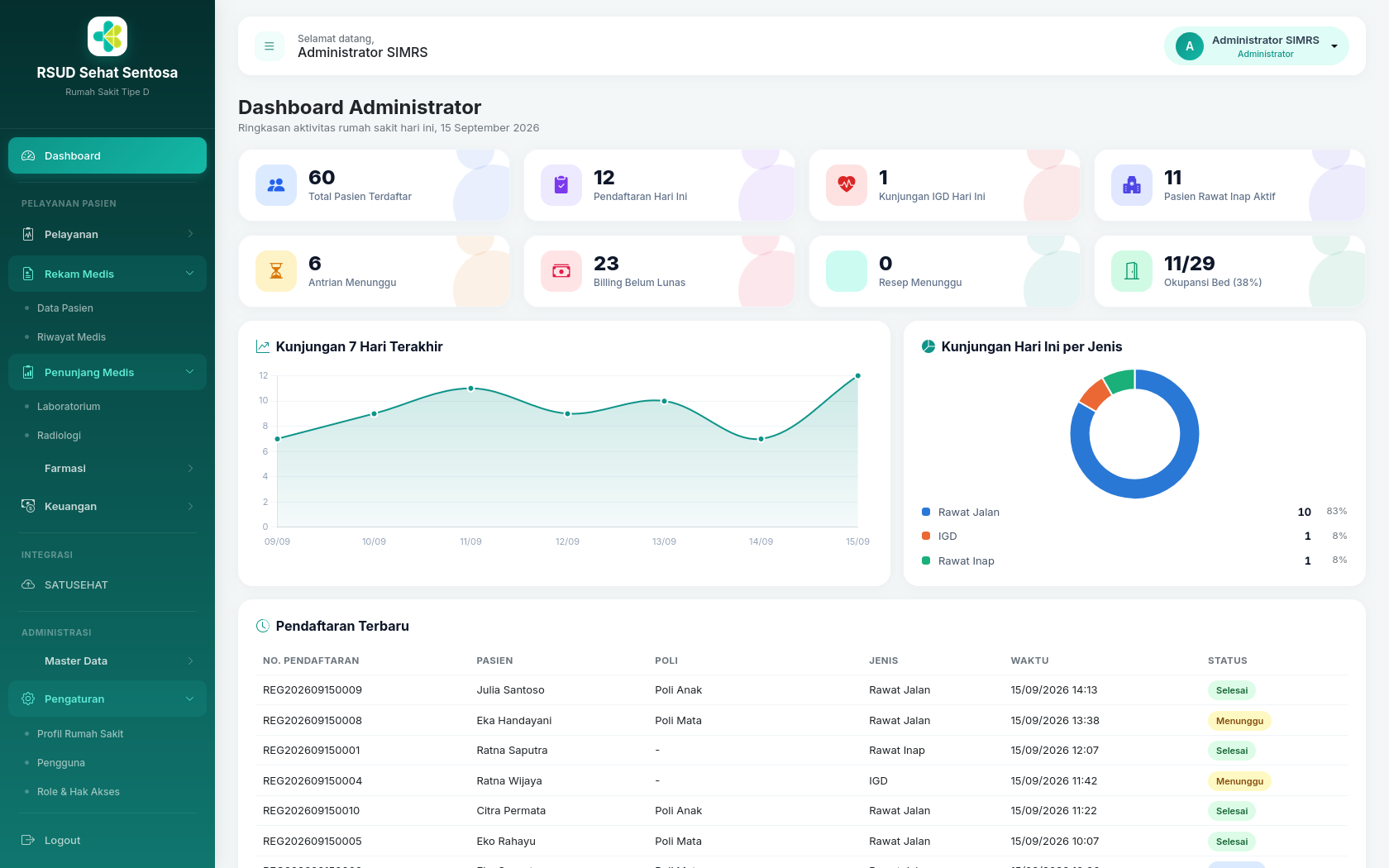The width and height of the screenshot is (1389, 868).
Task: Click the Pendaftaran Hari Ini clipboard icon
Action: 561,185
